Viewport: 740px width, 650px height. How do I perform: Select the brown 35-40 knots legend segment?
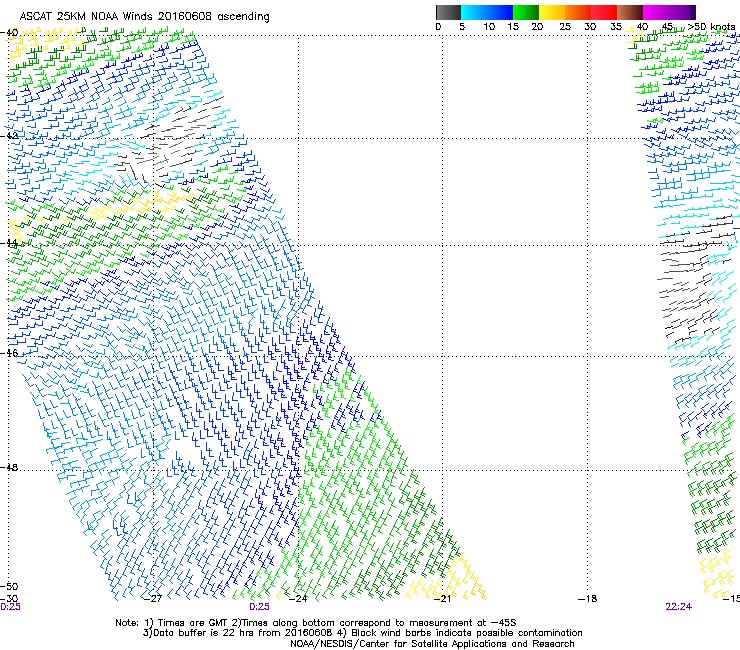[x=630, y=12]
